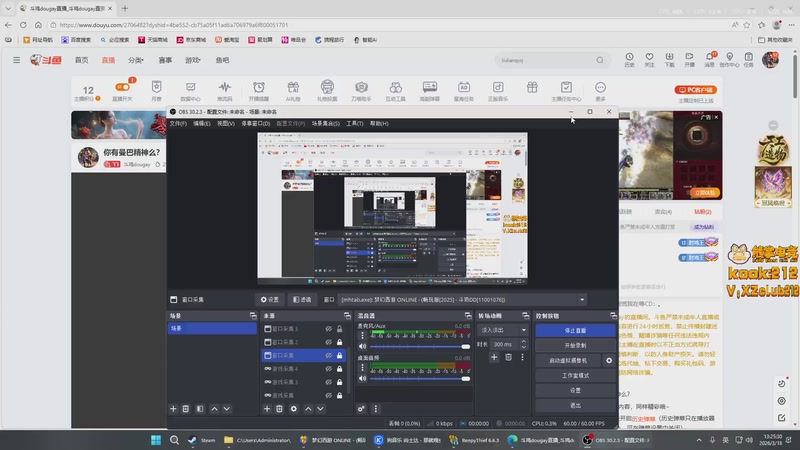The height and width of the screenshot is (450, 800).
Task: Click Start Virtual Camera button
Action: 568,360
